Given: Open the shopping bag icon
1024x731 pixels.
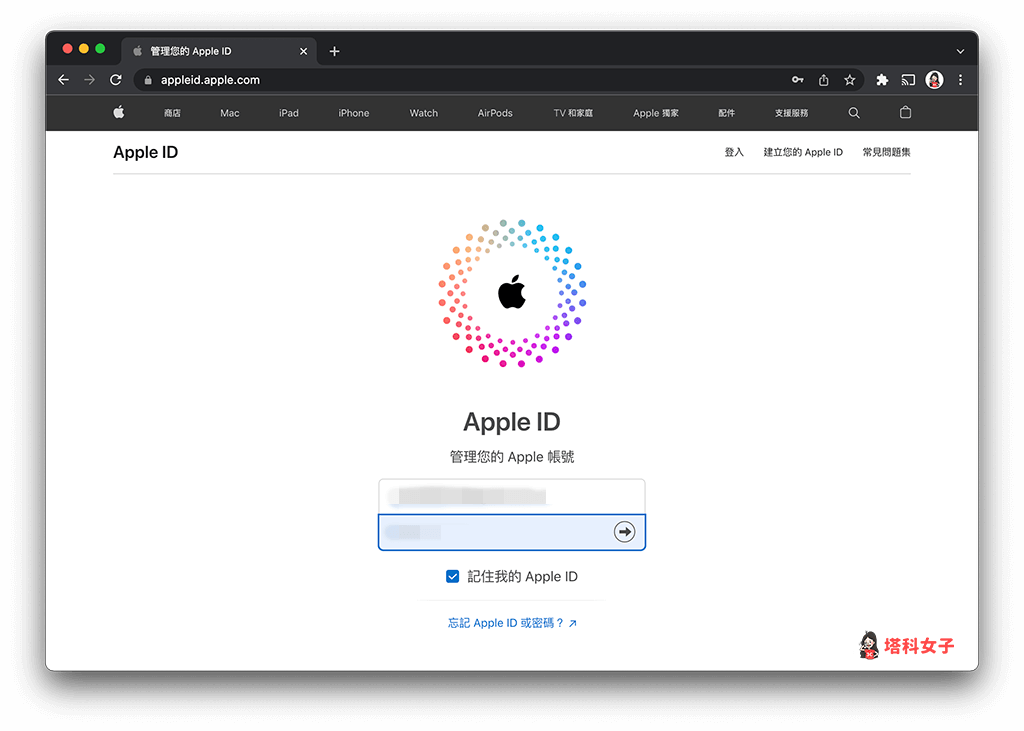Looking at the screenshot, I should [x=905, y=112].
